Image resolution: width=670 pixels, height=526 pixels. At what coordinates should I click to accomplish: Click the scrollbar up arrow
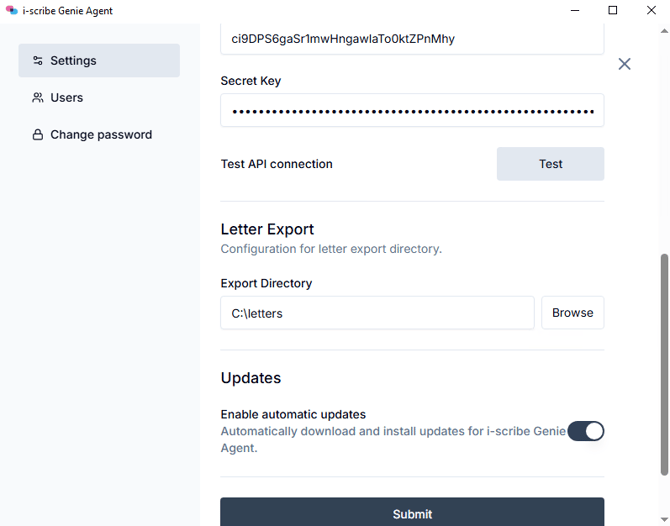pyautogui.click(x=664, y=31)
